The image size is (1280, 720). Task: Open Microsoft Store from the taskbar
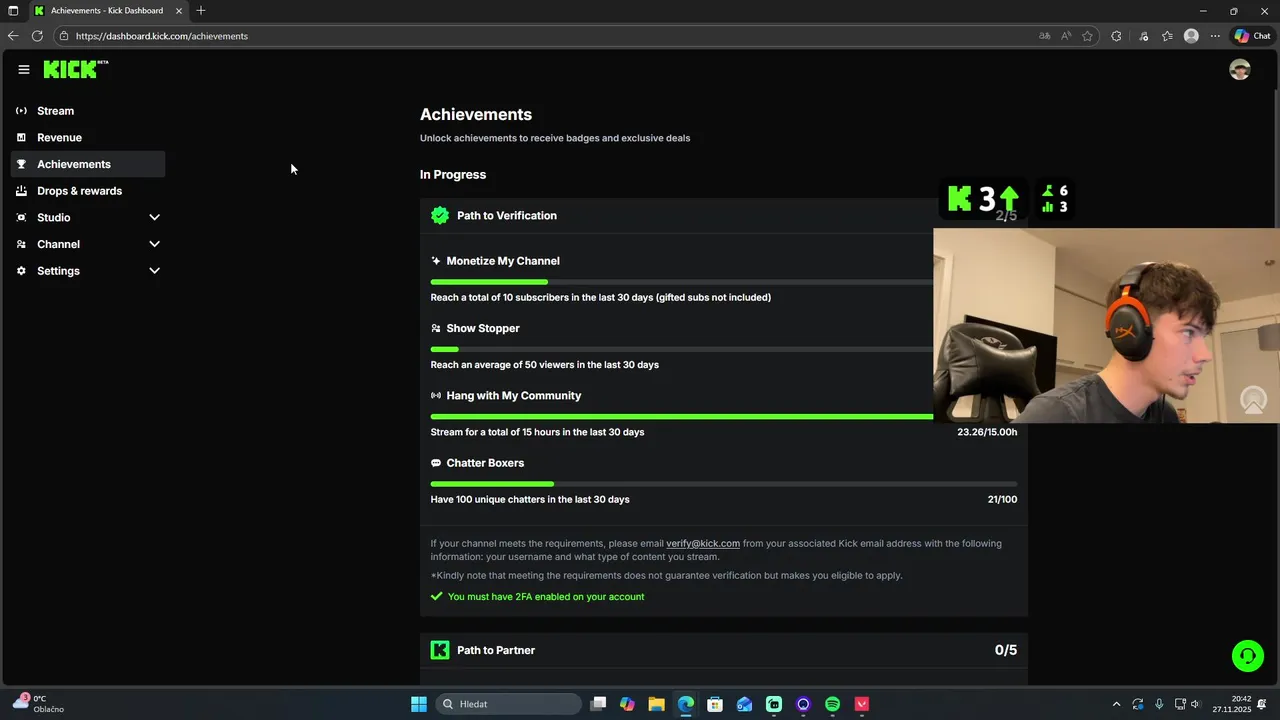click(715, 704)
